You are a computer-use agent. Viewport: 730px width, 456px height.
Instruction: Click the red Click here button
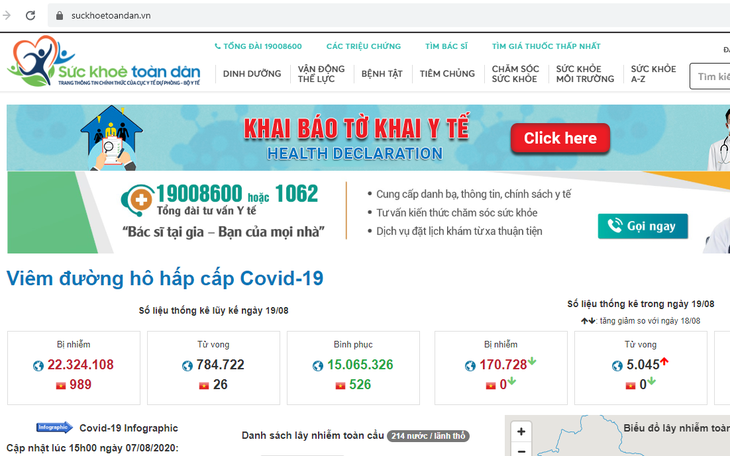pos(560,138)
